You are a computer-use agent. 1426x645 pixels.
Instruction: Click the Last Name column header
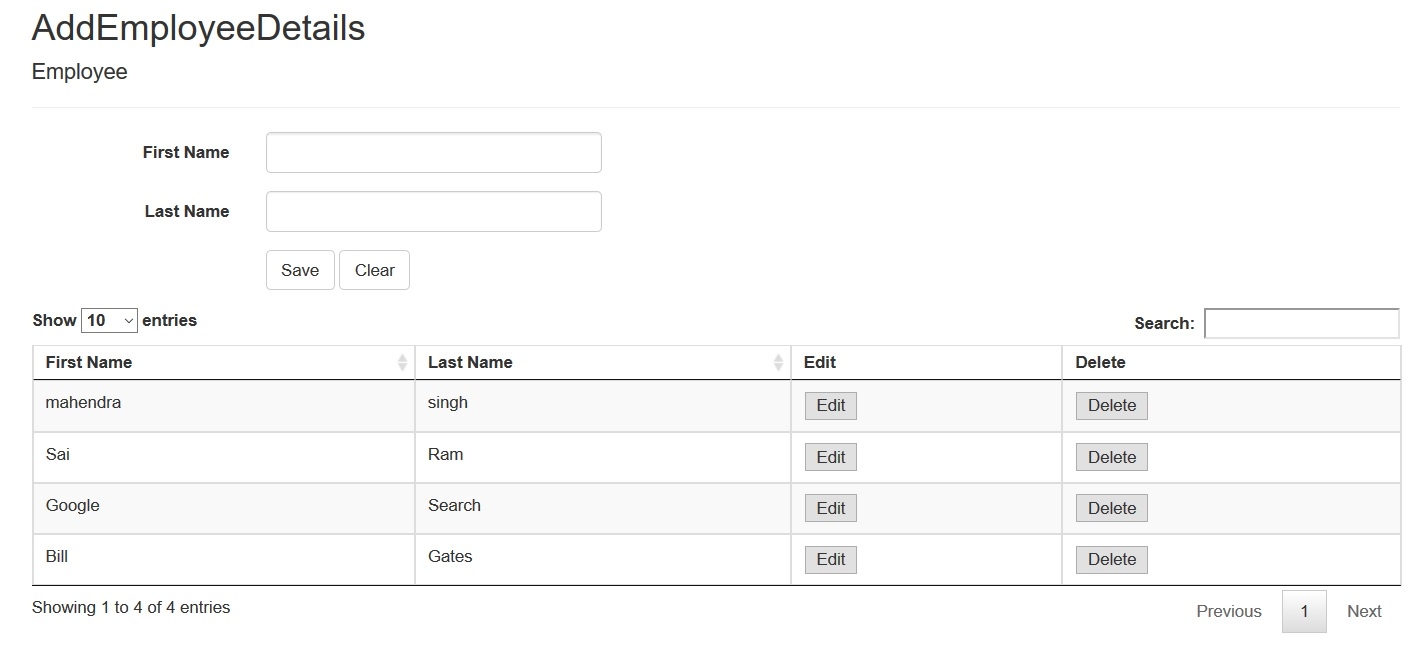click(603, 362)
